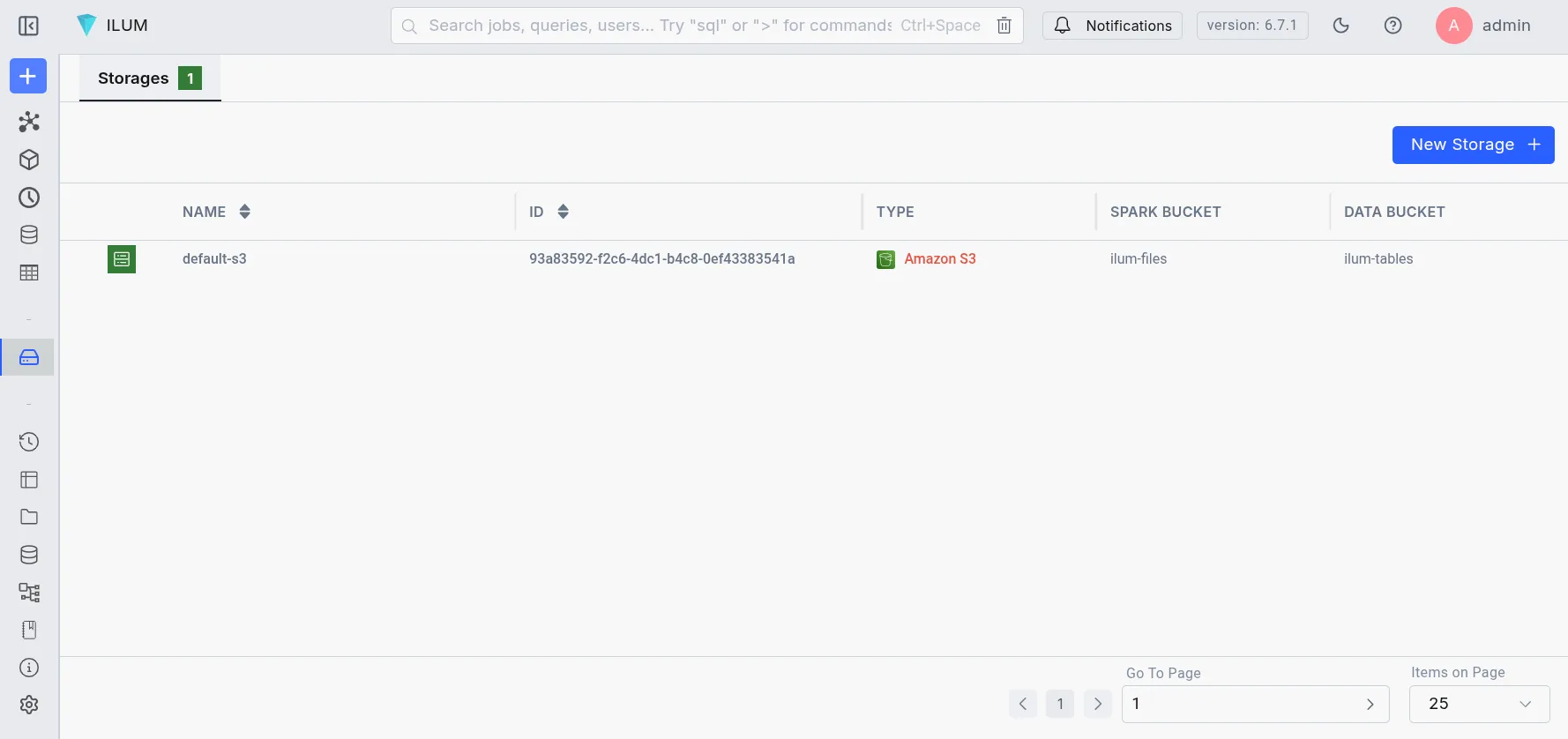Viewport: 1568px width, 739px height.
Task: Click the DATA BUCKET column header
Action: [1394, 212]
